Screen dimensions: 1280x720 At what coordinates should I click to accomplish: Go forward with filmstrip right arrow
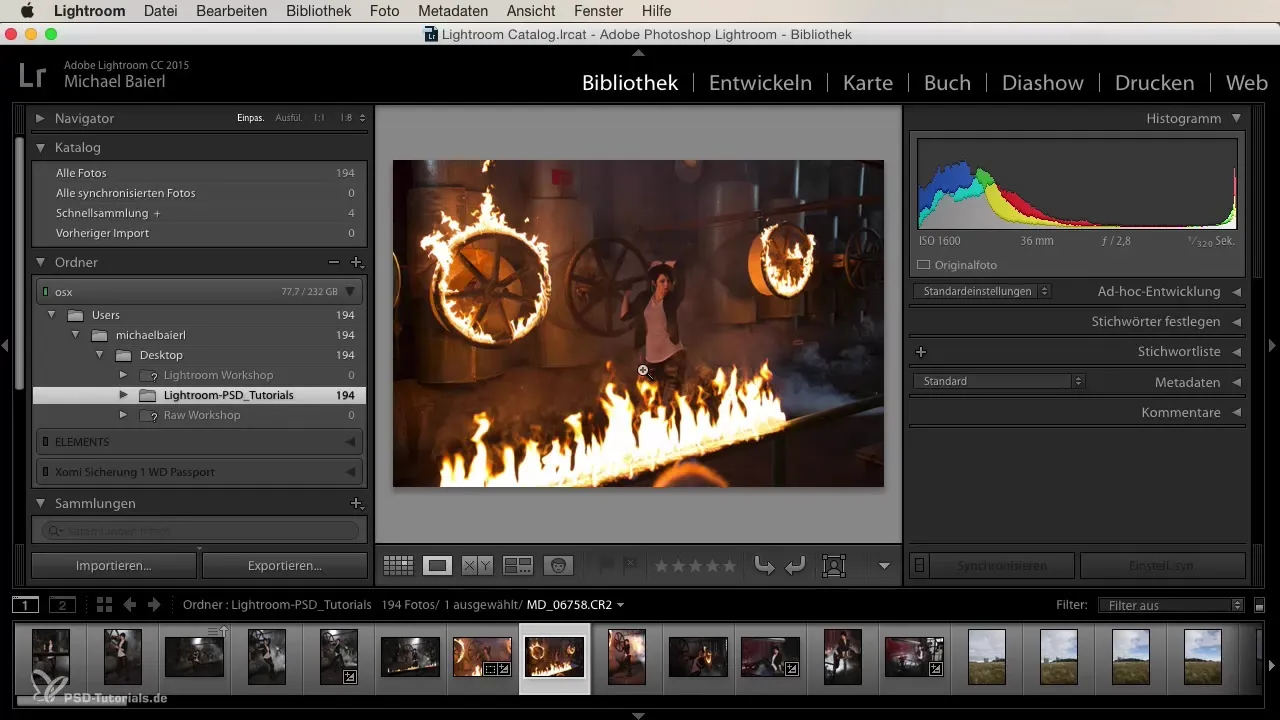(154, 604)
